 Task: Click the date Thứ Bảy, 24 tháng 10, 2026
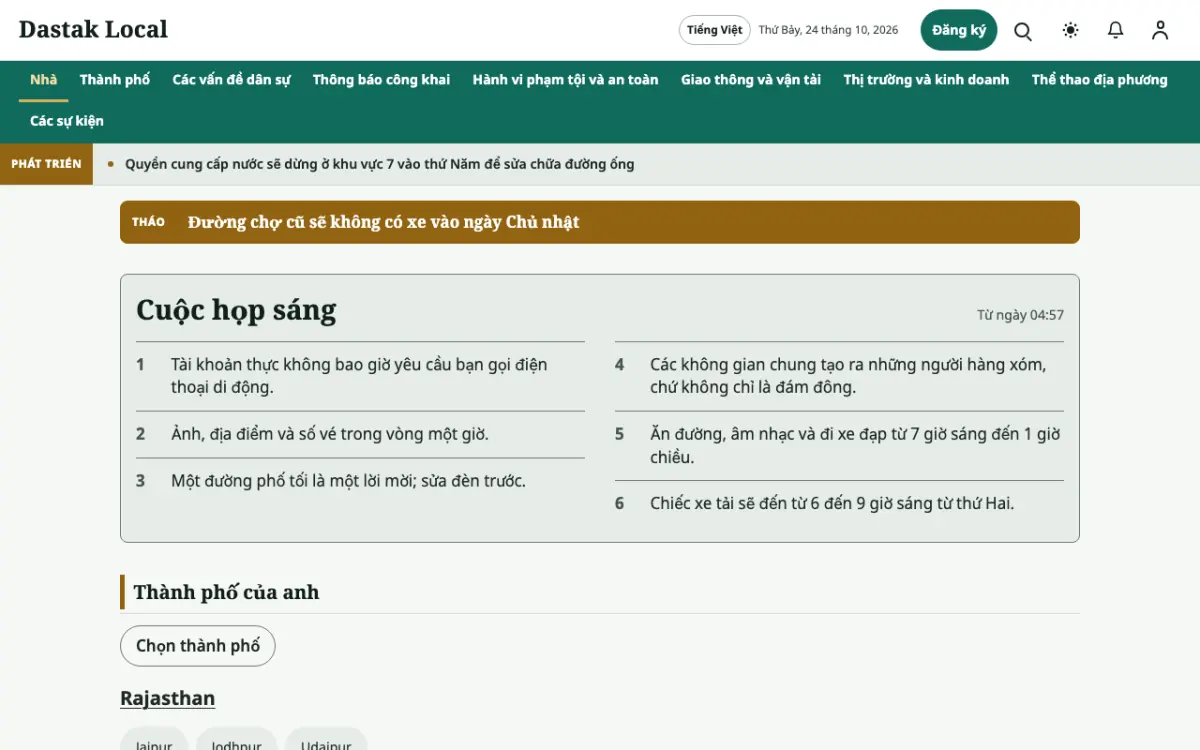(828, 30)
